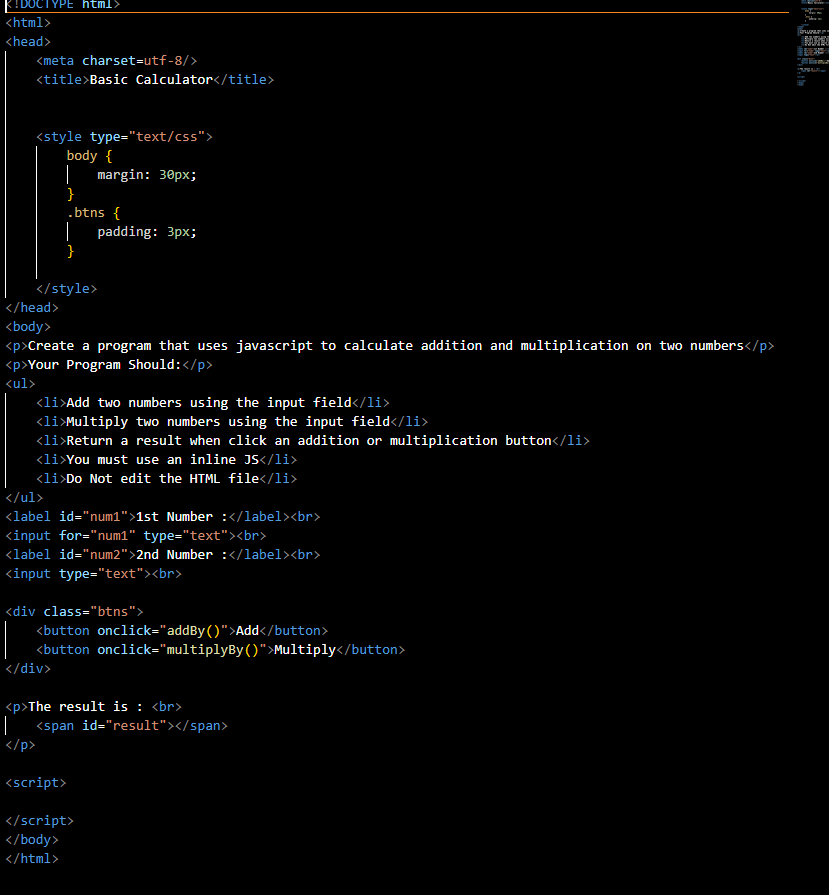Position cursor inside the empty script tag
The width and height of the screenshot is (829, 895).
[x=60, y=801]
